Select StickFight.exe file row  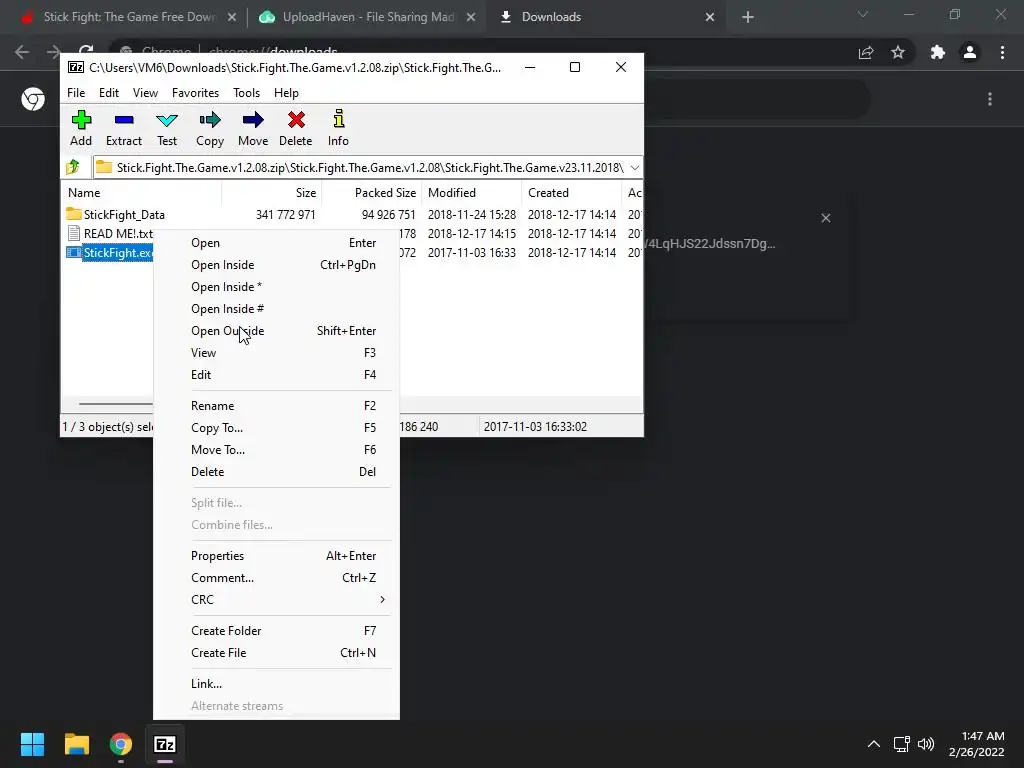point(110,253)
